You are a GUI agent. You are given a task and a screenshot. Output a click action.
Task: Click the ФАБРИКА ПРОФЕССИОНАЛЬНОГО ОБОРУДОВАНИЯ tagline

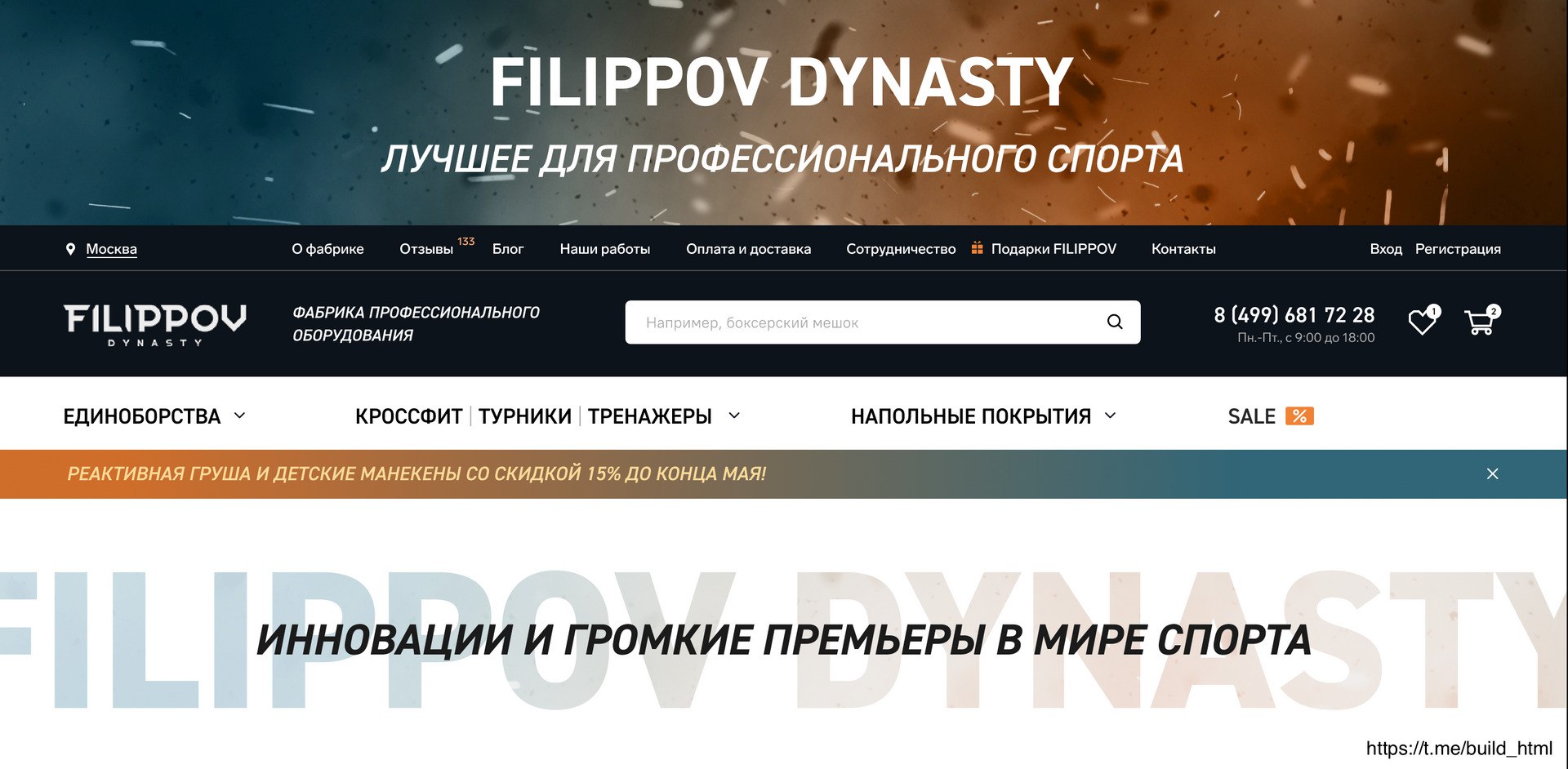[x=416, y=324]
